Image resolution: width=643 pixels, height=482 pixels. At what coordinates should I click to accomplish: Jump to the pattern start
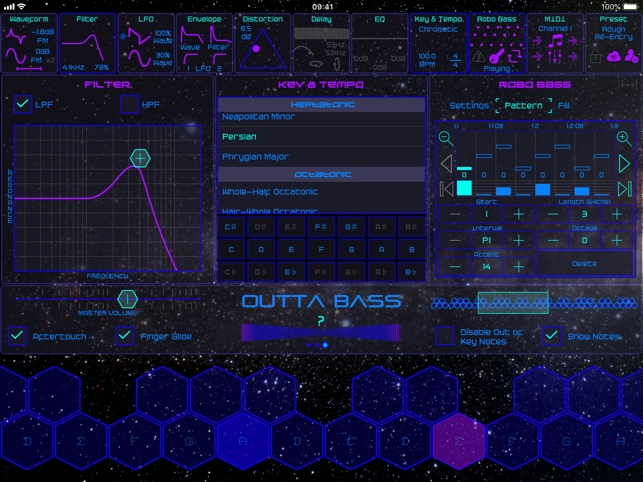tap(447, 189)
